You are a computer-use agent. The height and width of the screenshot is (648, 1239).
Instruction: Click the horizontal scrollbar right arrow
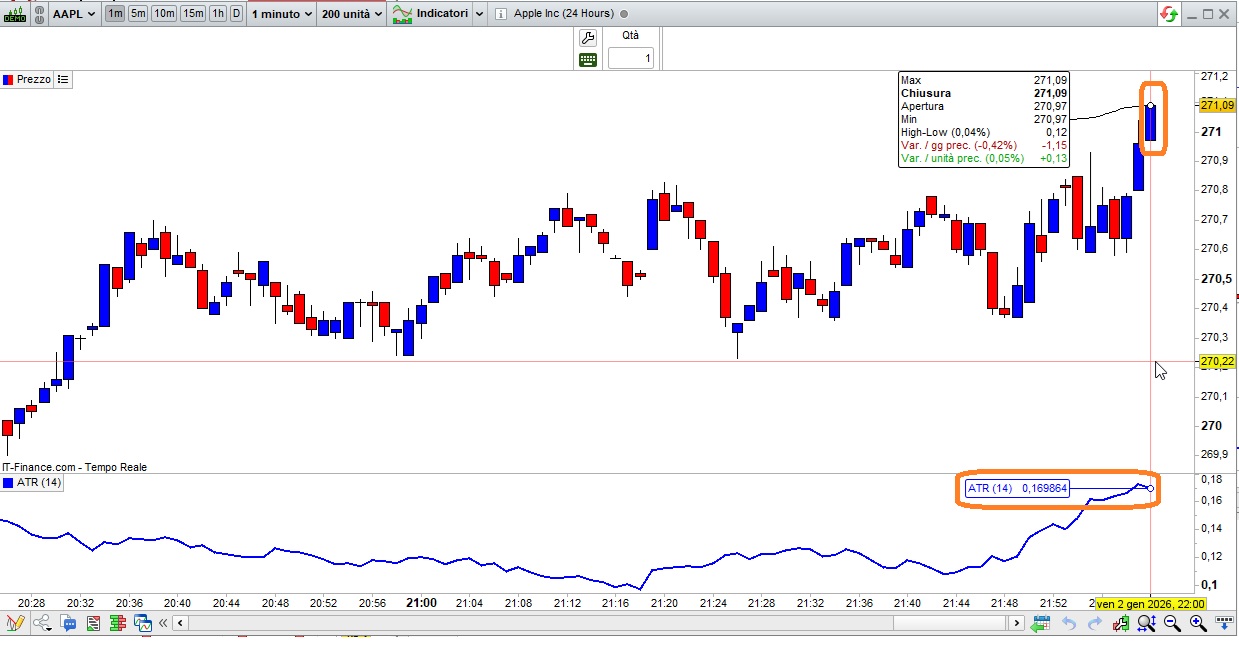(1016, 623)
